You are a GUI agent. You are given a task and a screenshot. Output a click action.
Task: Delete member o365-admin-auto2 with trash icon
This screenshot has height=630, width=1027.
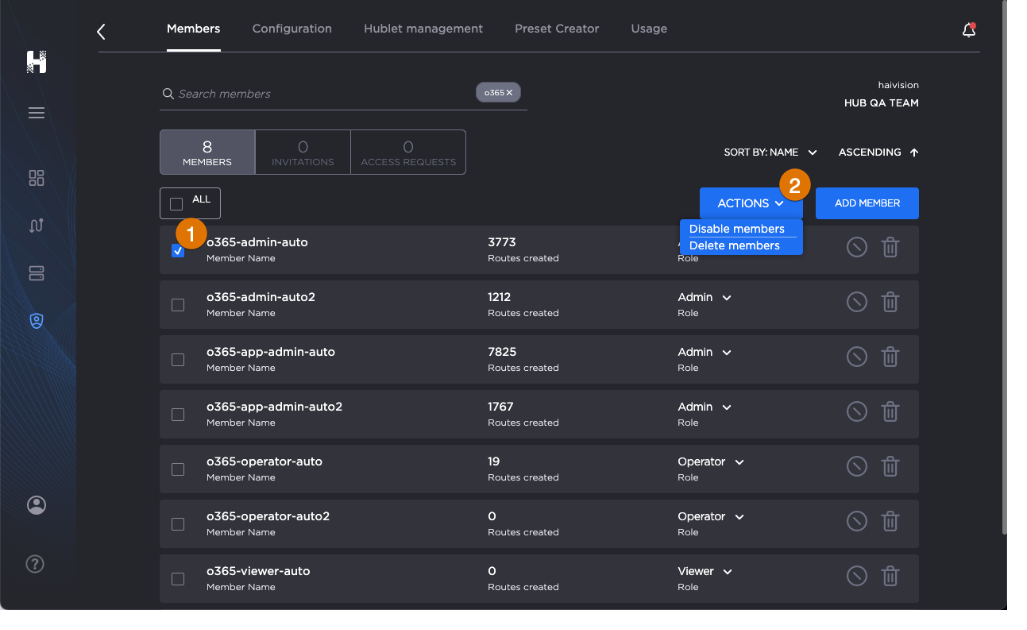pos(890,302)
